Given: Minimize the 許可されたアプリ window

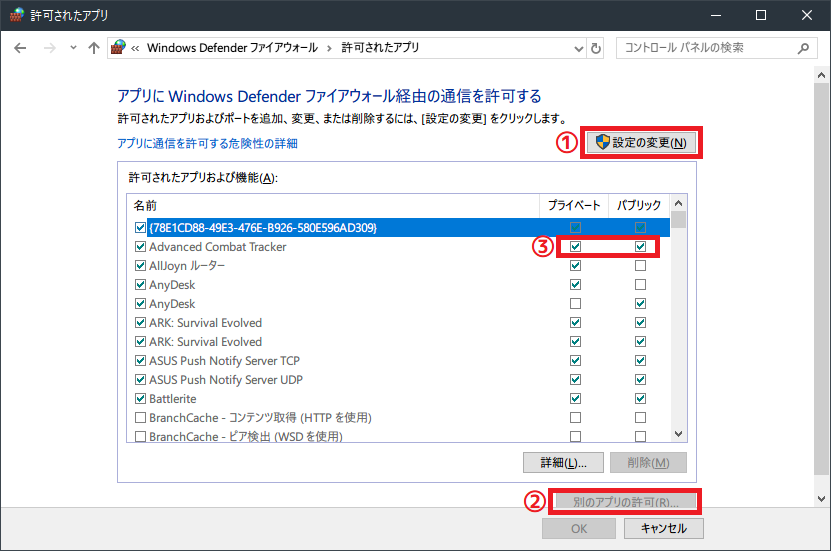Looking at the screenshot, I should 716,15.
